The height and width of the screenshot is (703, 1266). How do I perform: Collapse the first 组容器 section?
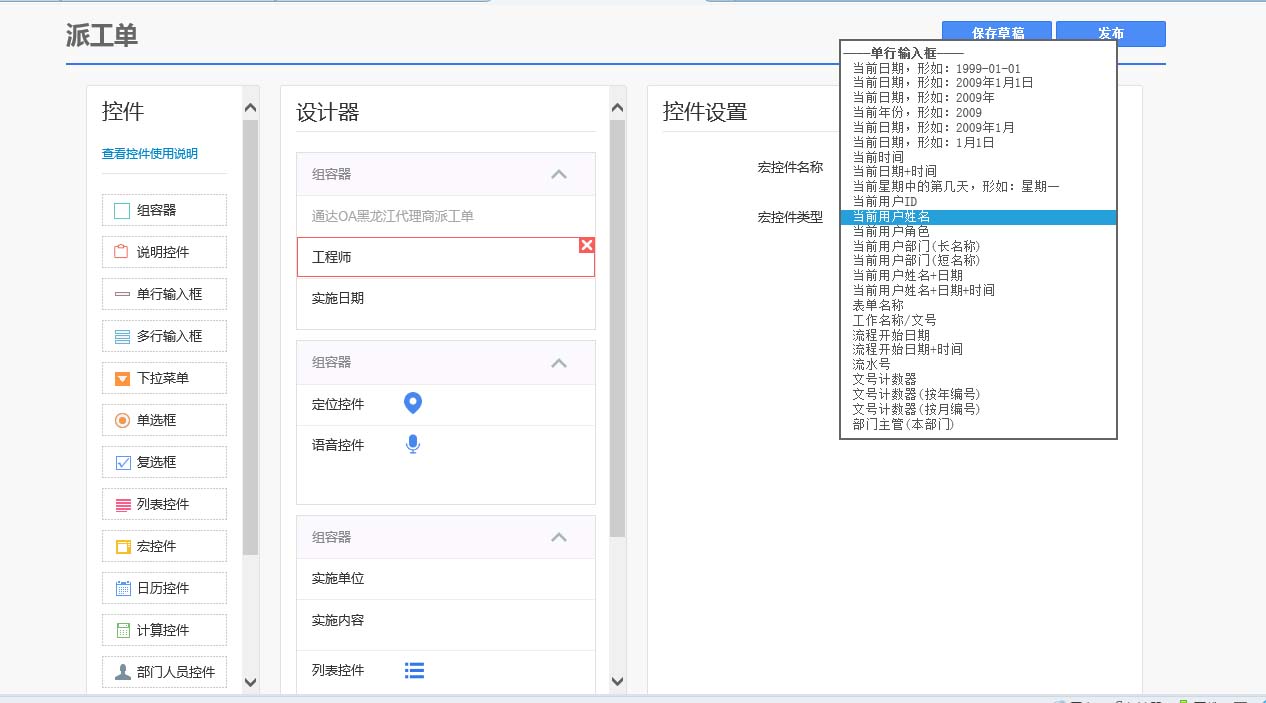pos(559,174)
